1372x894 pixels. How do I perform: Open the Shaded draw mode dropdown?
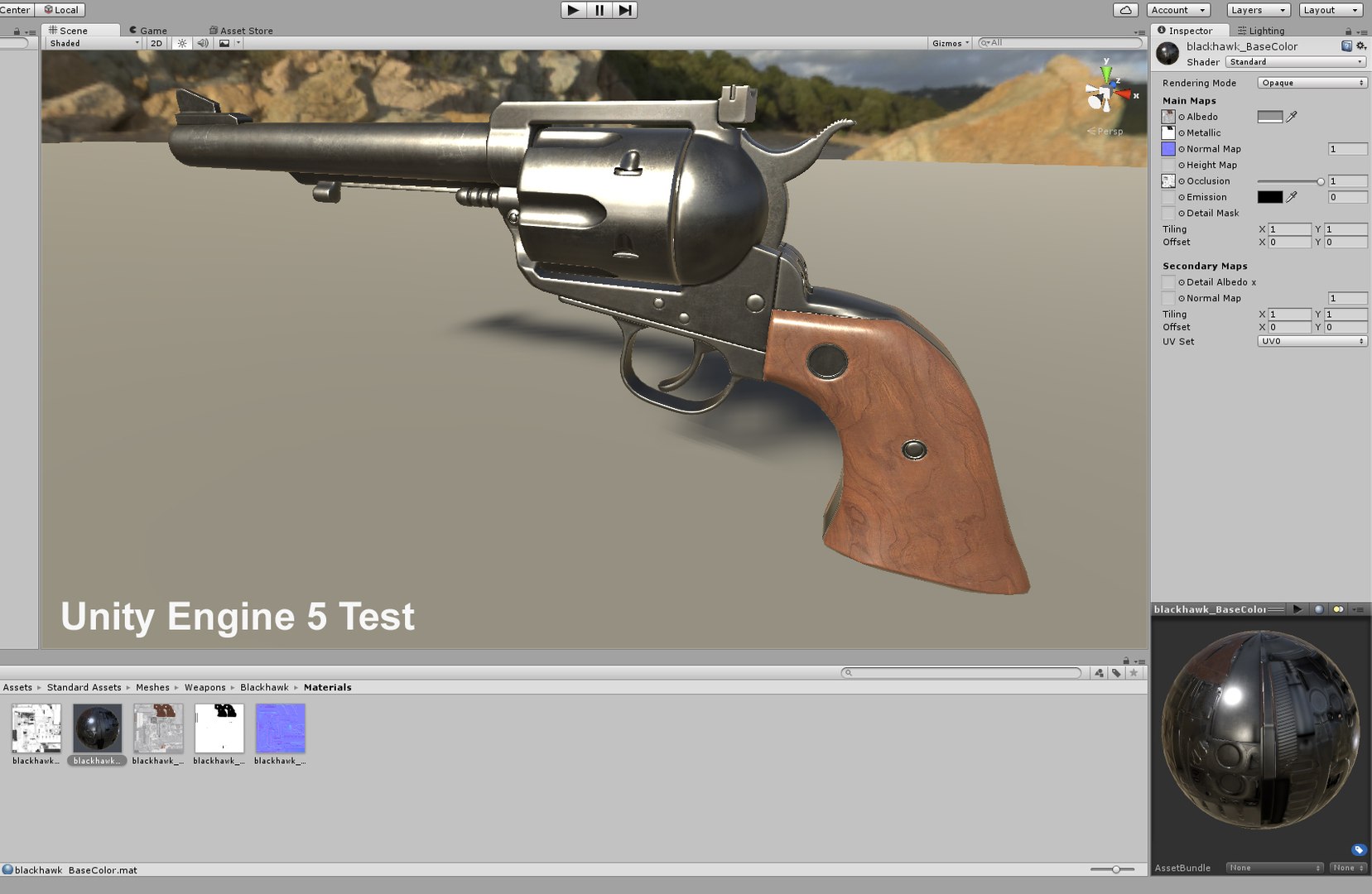click(94, 43)
